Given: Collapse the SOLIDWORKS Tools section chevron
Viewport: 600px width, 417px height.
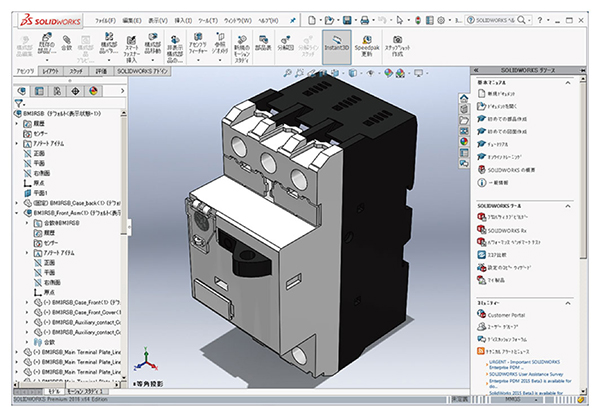Looking at the screenshot, I should [568, 206].
